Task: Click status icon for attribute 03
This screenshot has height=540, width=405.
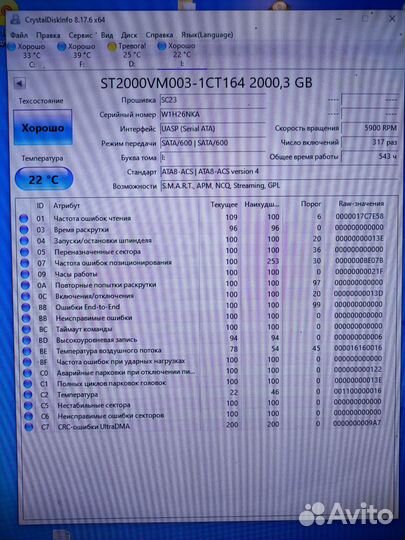Action: tap(24, 229)
